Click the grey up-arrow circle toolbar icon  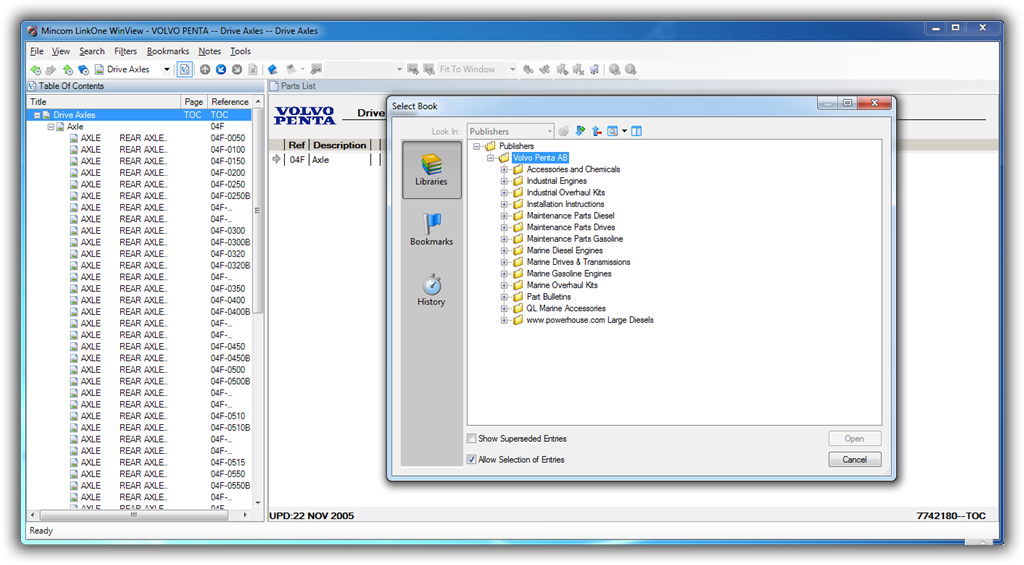(205, 69)
